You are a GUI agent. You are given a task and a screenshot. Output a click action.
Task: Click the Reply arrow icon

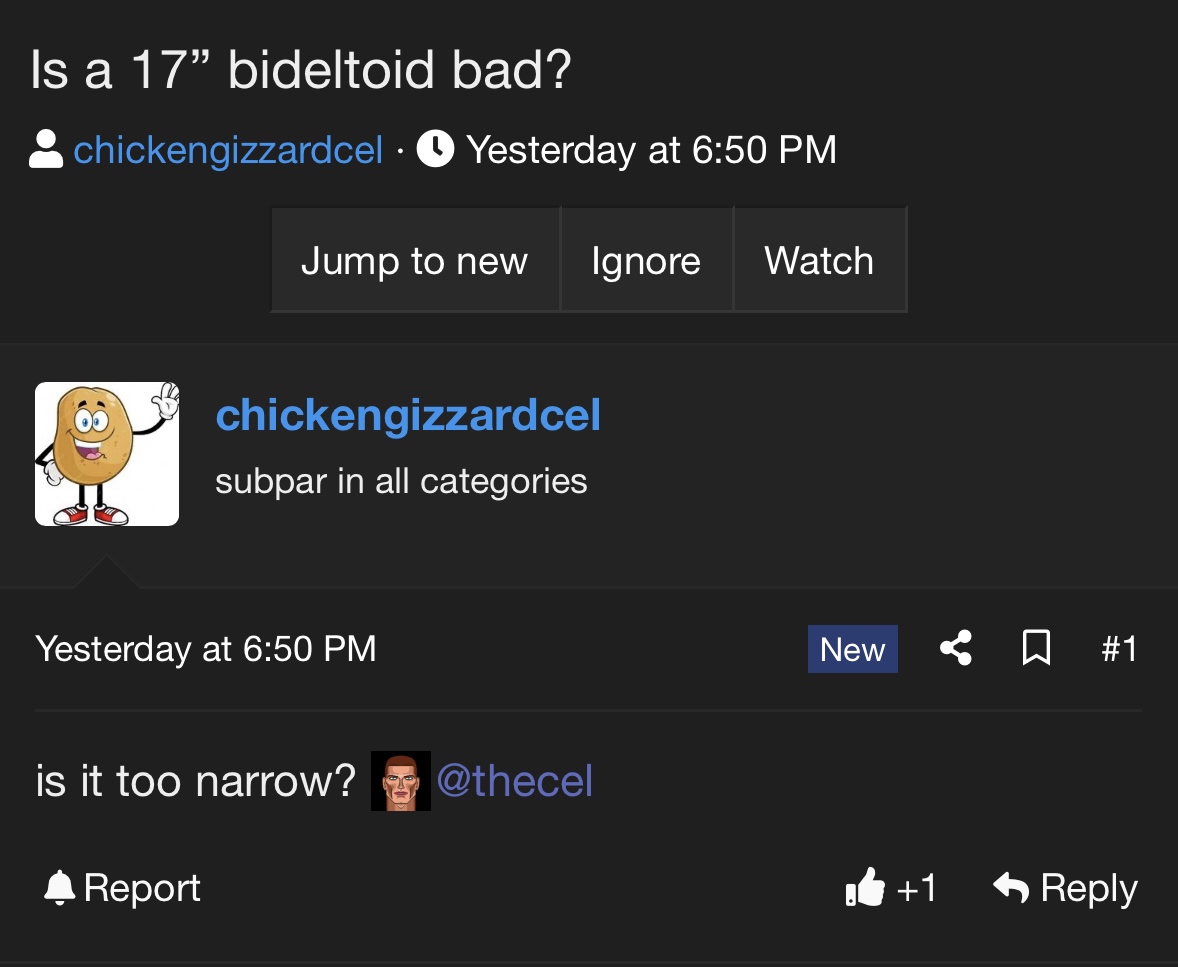tap(1010, 887)
